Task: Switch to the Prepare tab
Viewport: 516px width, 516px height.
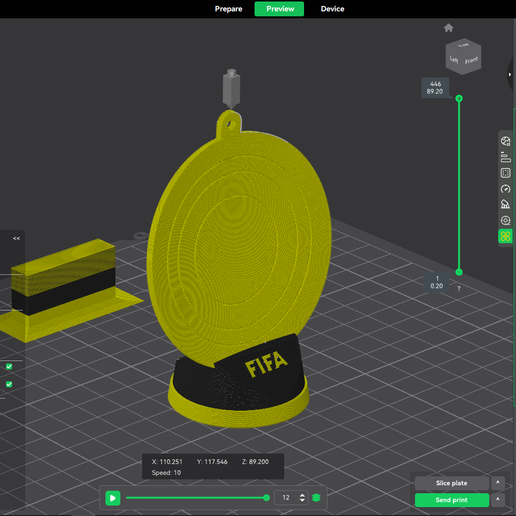Action: click(228, 9)
